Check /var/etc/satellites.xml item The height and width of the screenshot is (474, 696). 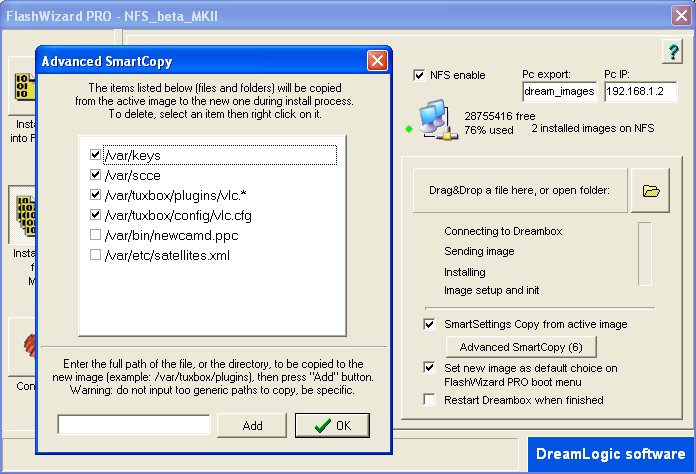pos(95,255)
